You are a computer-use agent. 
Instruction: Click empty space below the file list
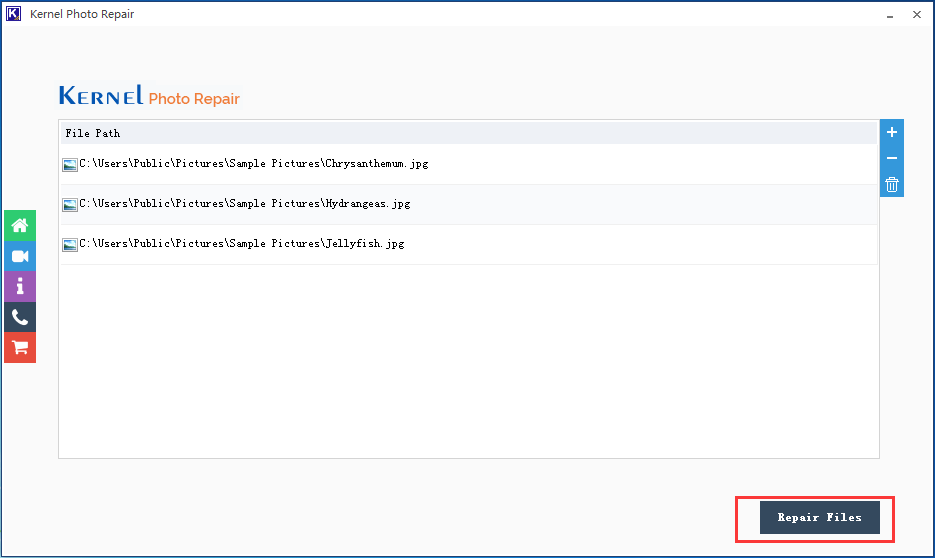coord(468,360)
